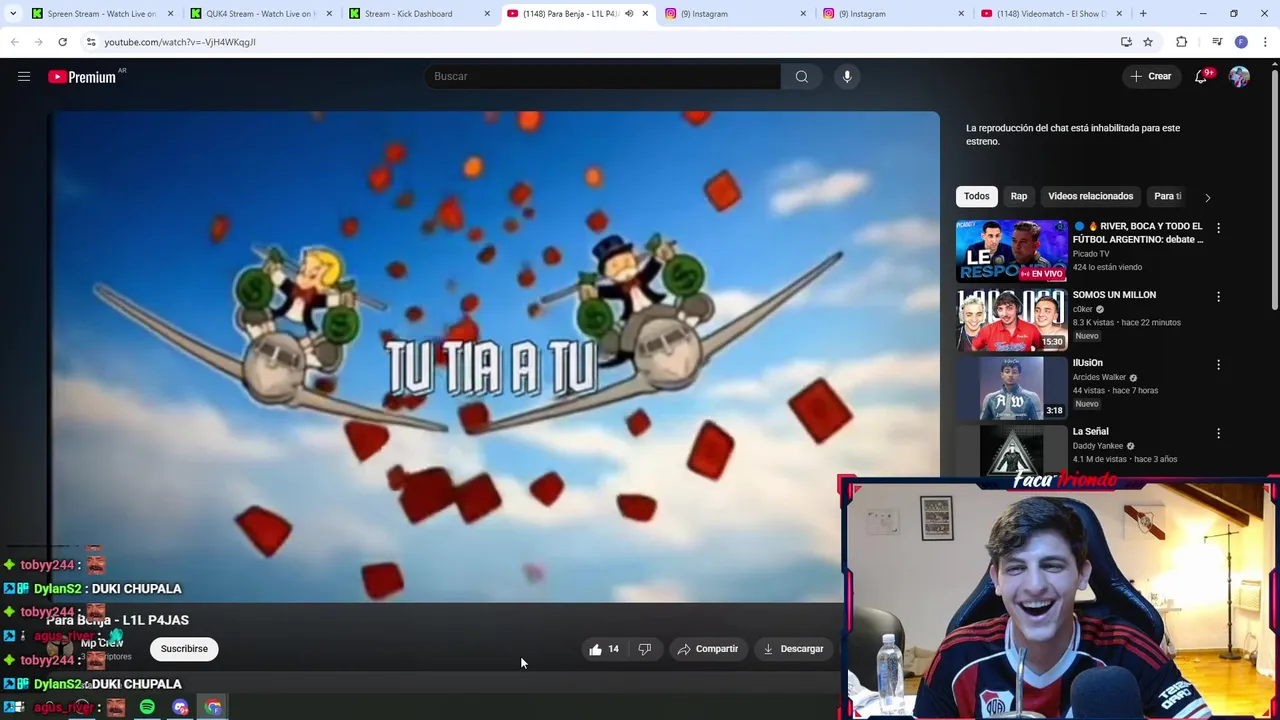Open La Señal video thumbnail
The image size is (1280, 720).
pyautogui.click(x=1011, y=451)
